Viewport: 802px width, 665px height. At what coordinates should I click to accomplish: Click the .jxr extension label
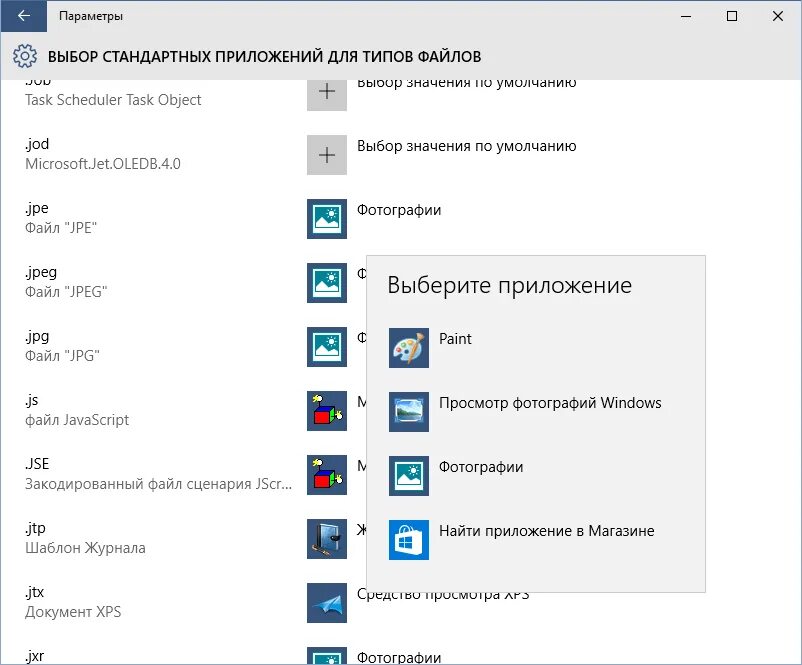point(34,656)
